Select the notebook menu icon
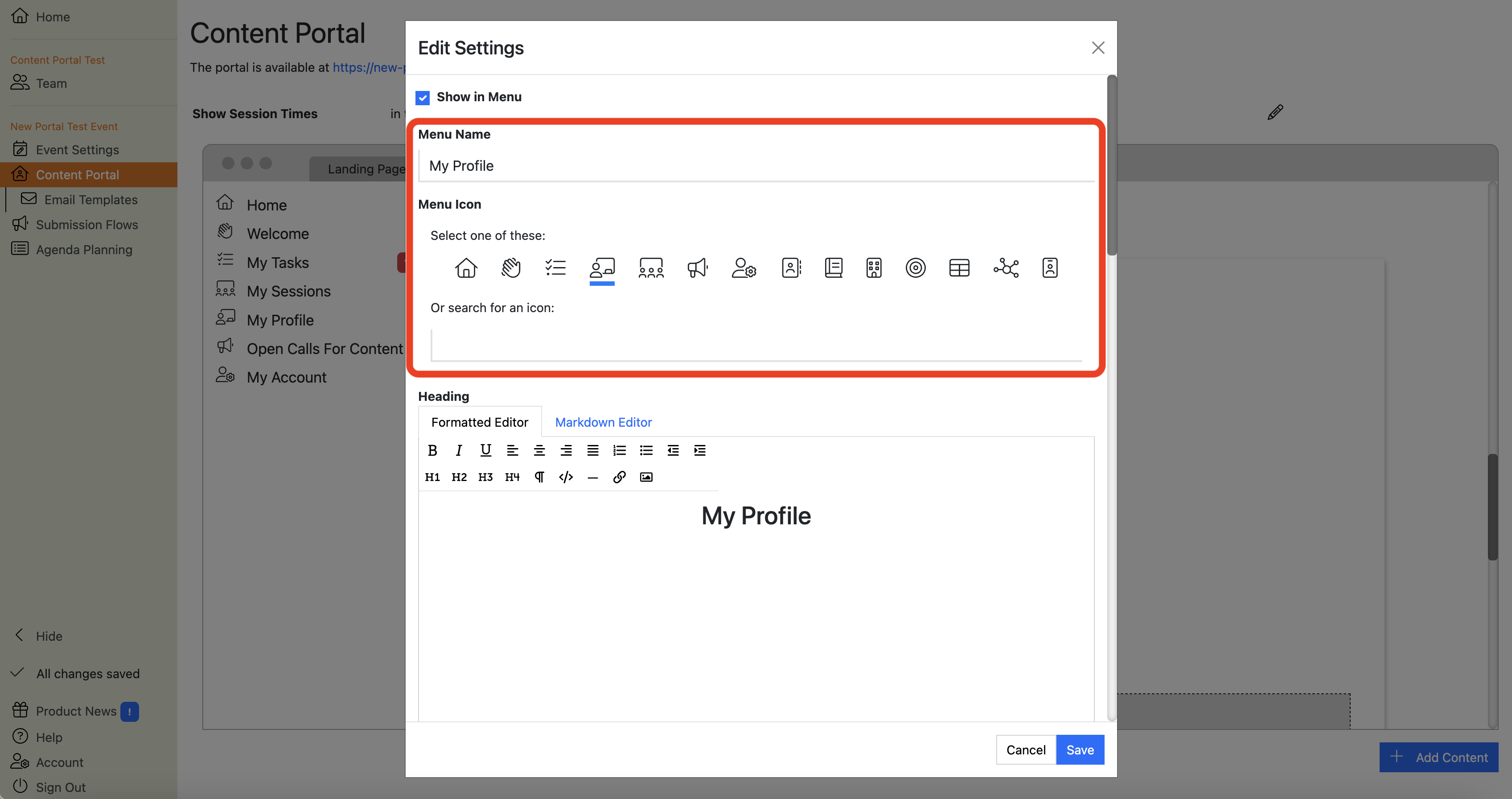Image resolution: width=1512 pixels, height=799 pixels. tap(834, 268)
